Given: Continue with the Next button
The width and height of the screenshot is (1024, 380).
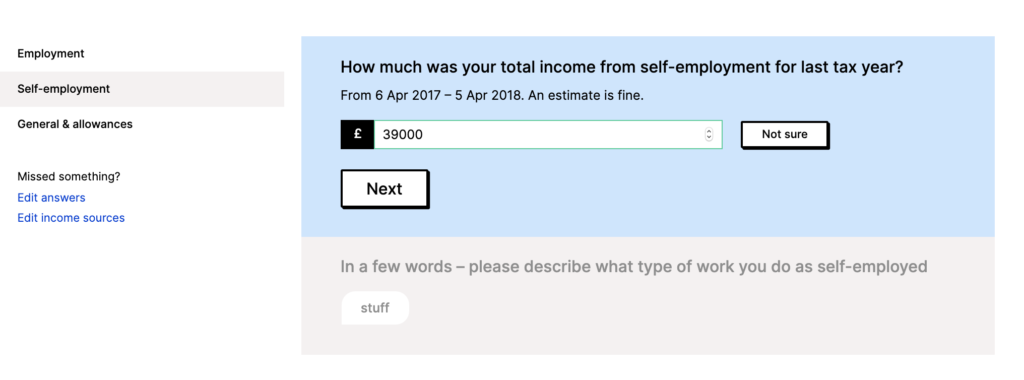Looking at the screenshot, I should pos(384,189).
